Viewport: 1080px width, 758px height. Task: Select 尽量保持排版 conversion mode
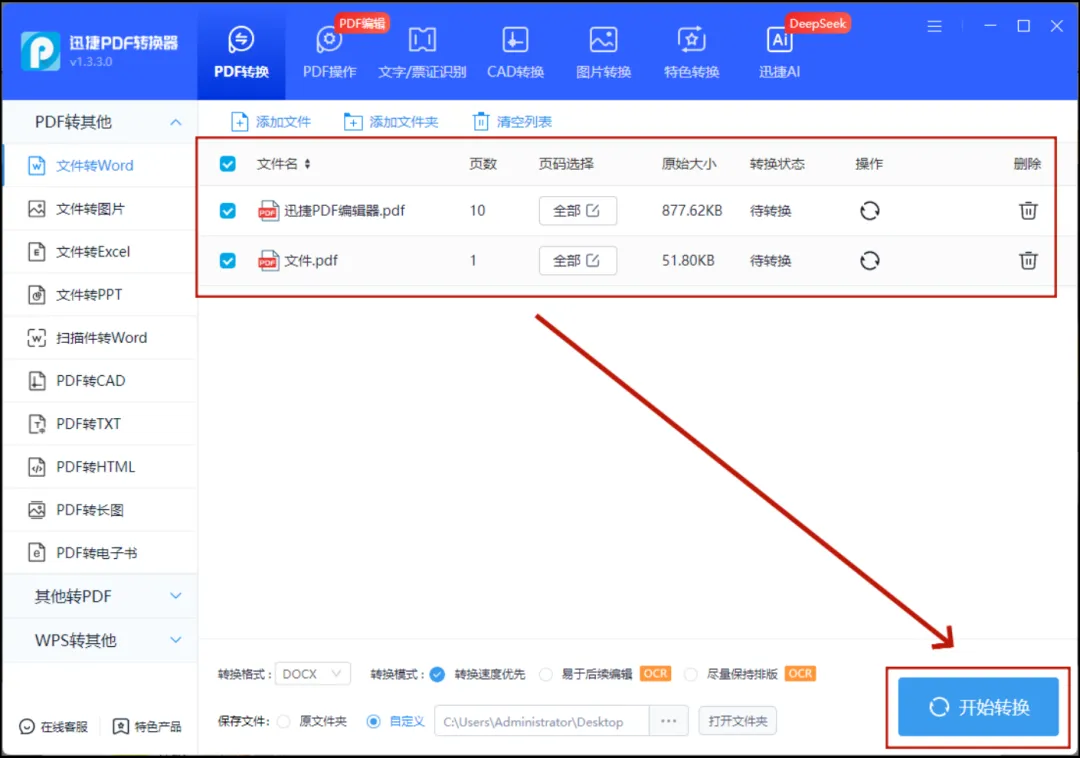click(690, 675)
